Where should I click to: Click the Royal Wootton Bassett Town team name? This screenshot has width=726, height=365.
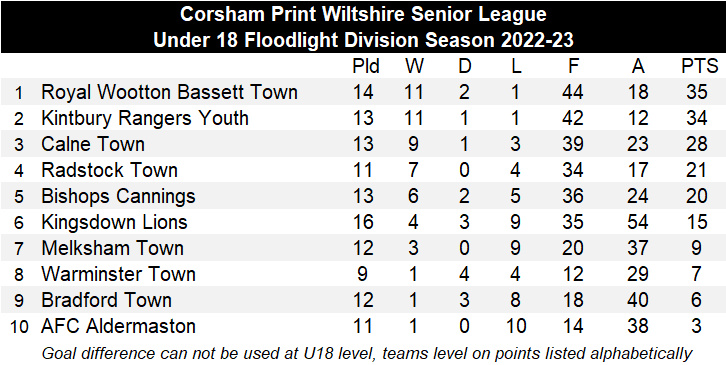point(169,92)
